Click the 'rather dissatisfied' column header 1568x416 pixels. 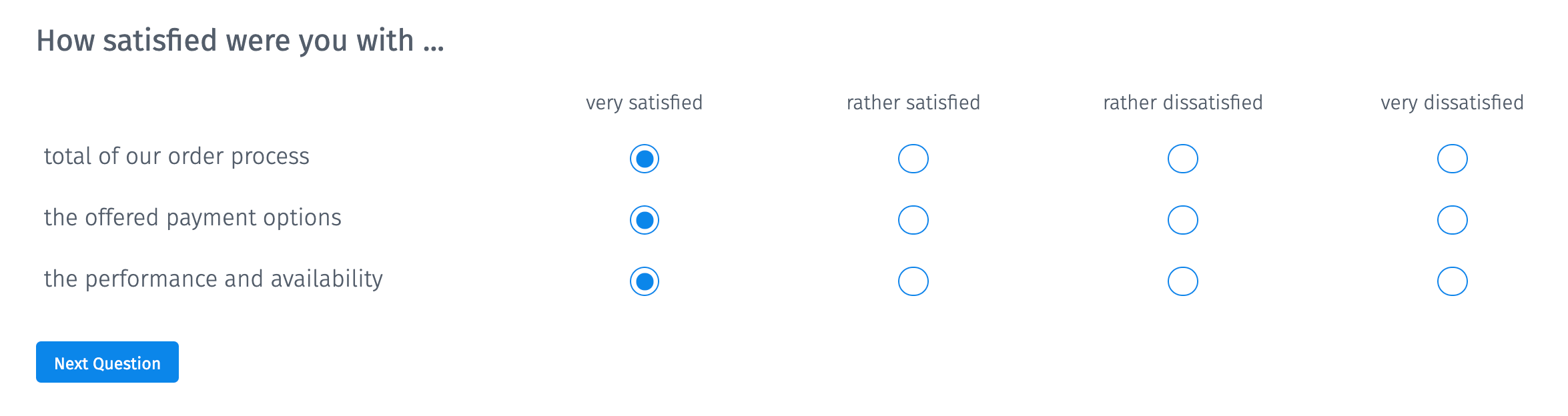coord(1183,103)
